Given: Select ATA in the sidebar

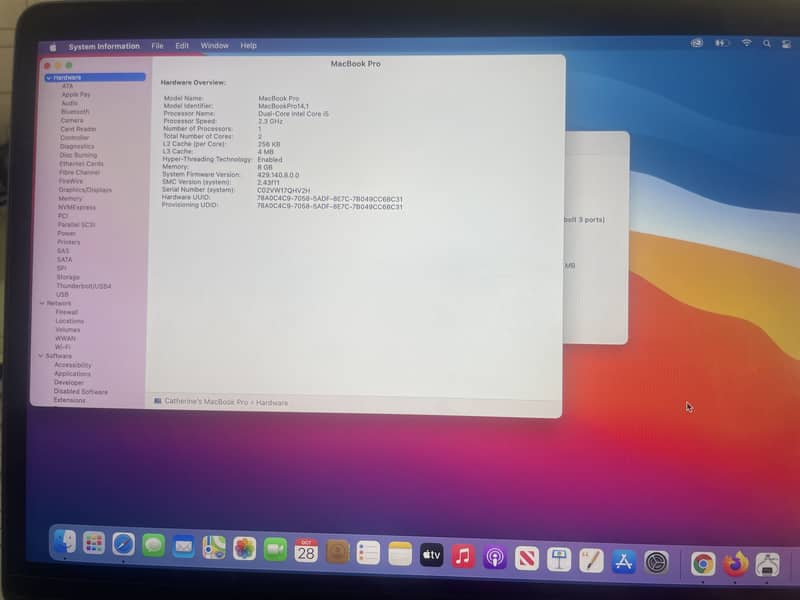Looking at the screenshot, I should 67,86.
